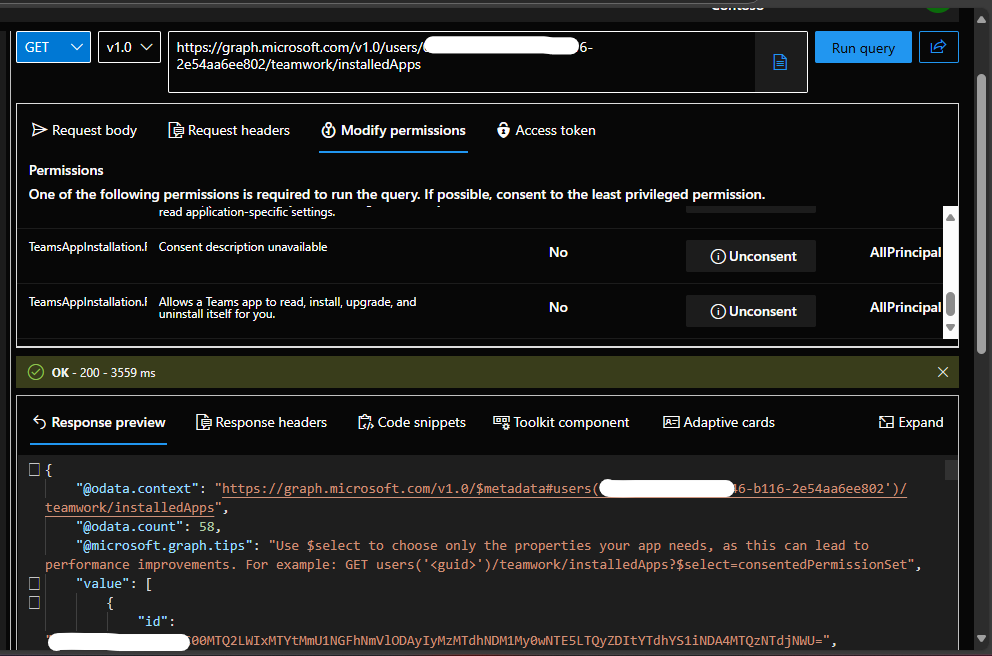992x656 pixels.
Task: Click the Adaptive cards tab icon
Action: tap(671, 422)
